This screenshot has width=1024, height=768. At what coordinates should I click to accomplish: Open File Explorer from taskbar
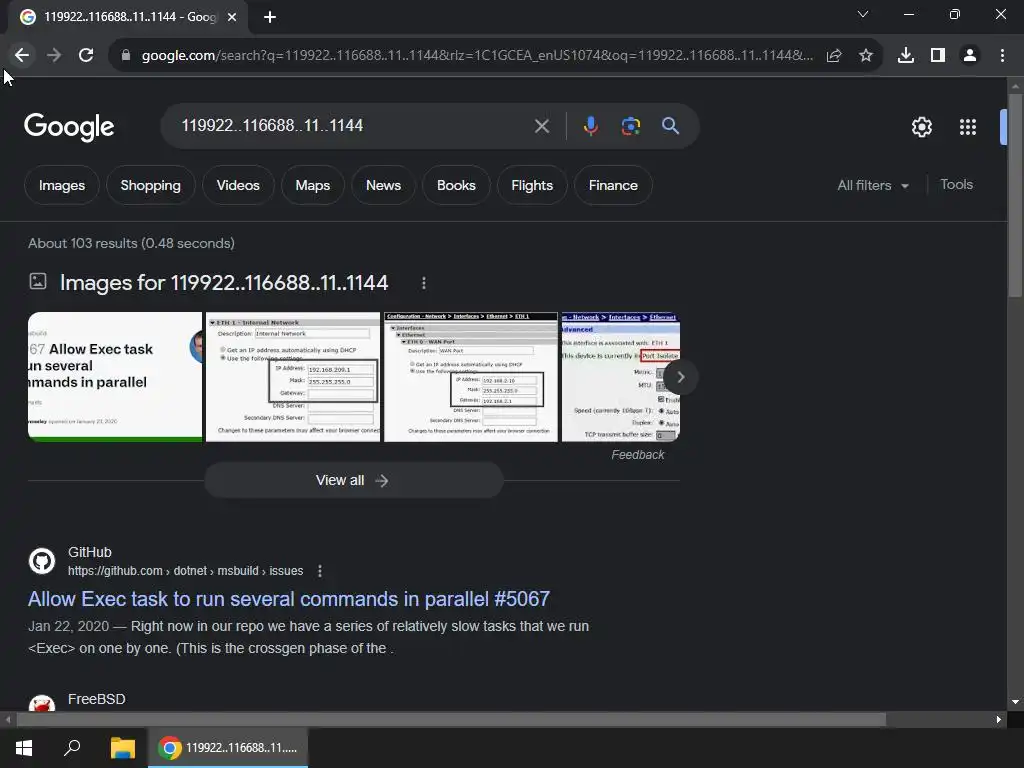tap(123, 748)
